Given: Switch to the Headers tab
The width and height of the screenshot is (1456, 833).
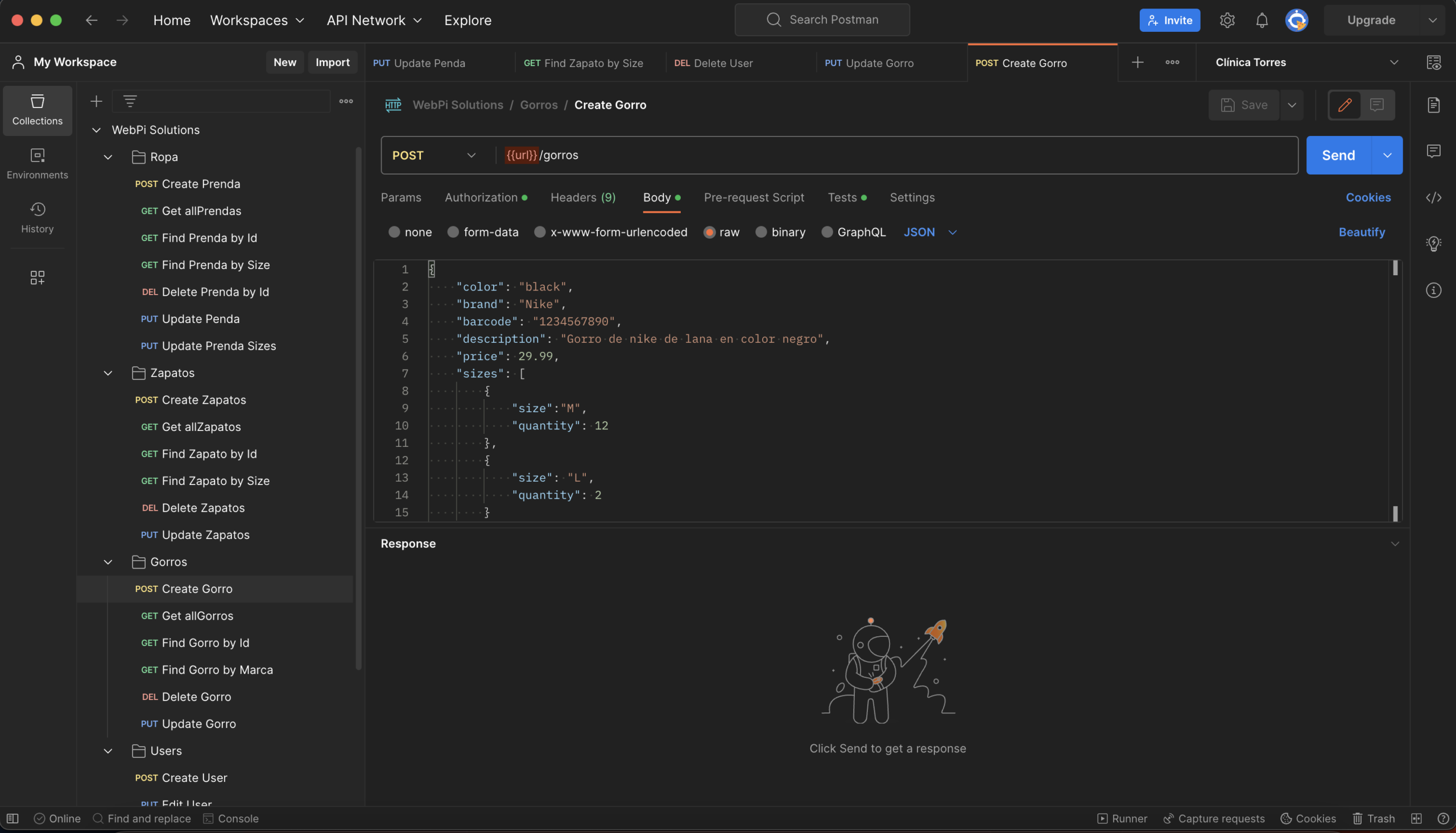Looking at the screenshot, I should (x=583, y=198).
